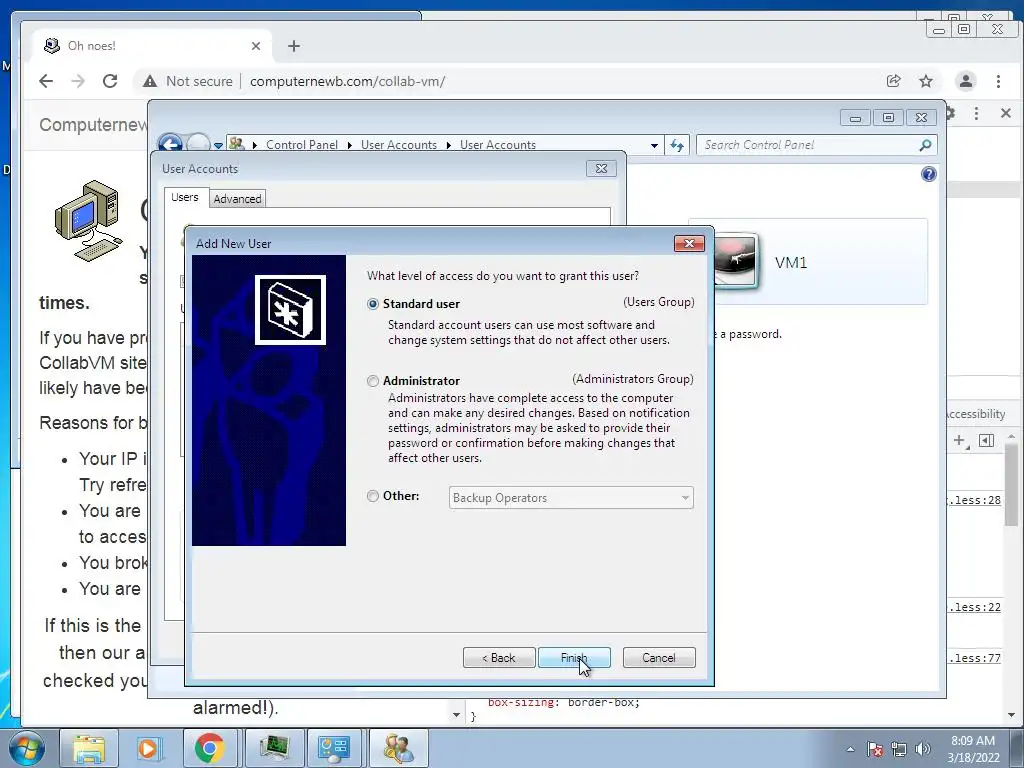1024x768 pixels.
Task: Click the Not secure warning icon
Action: click(x=150, y=81)
